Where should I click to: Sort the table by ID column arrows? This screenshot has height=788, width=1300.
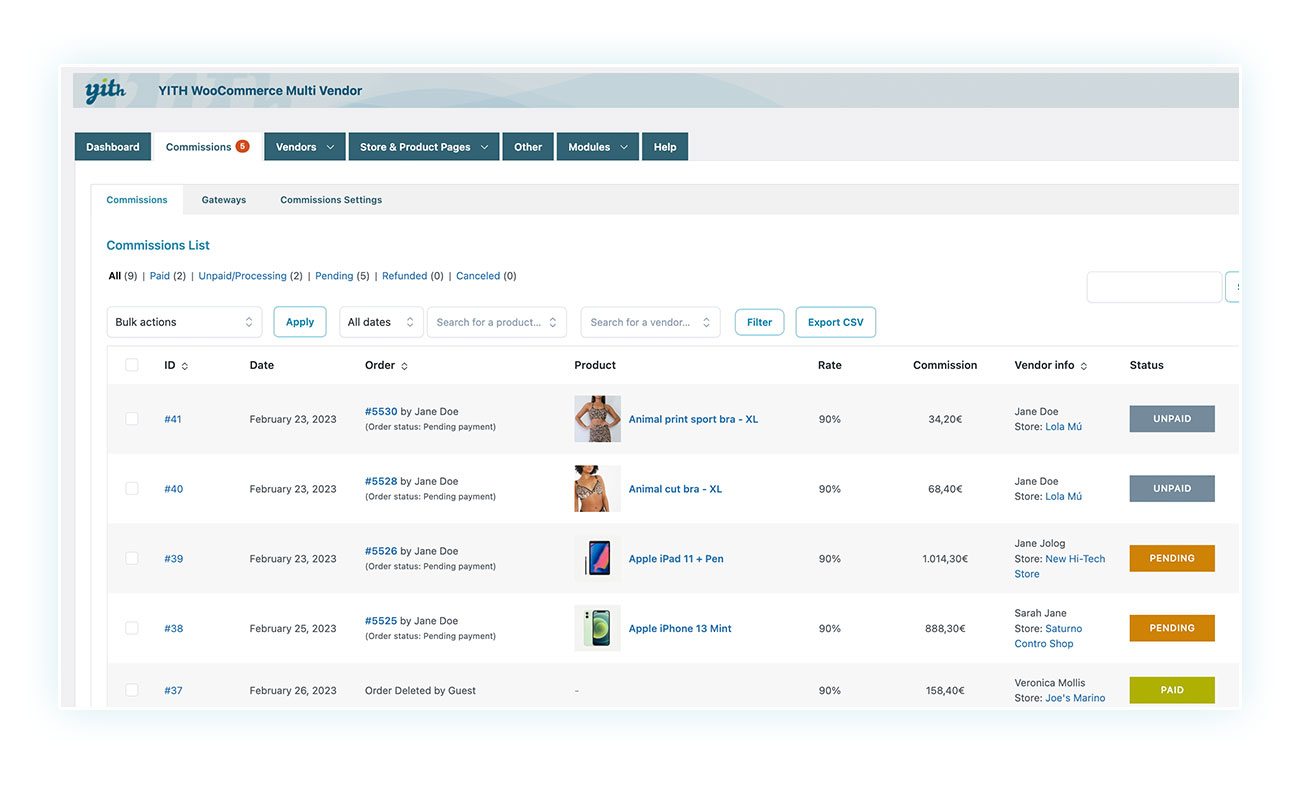pos(185,366)
